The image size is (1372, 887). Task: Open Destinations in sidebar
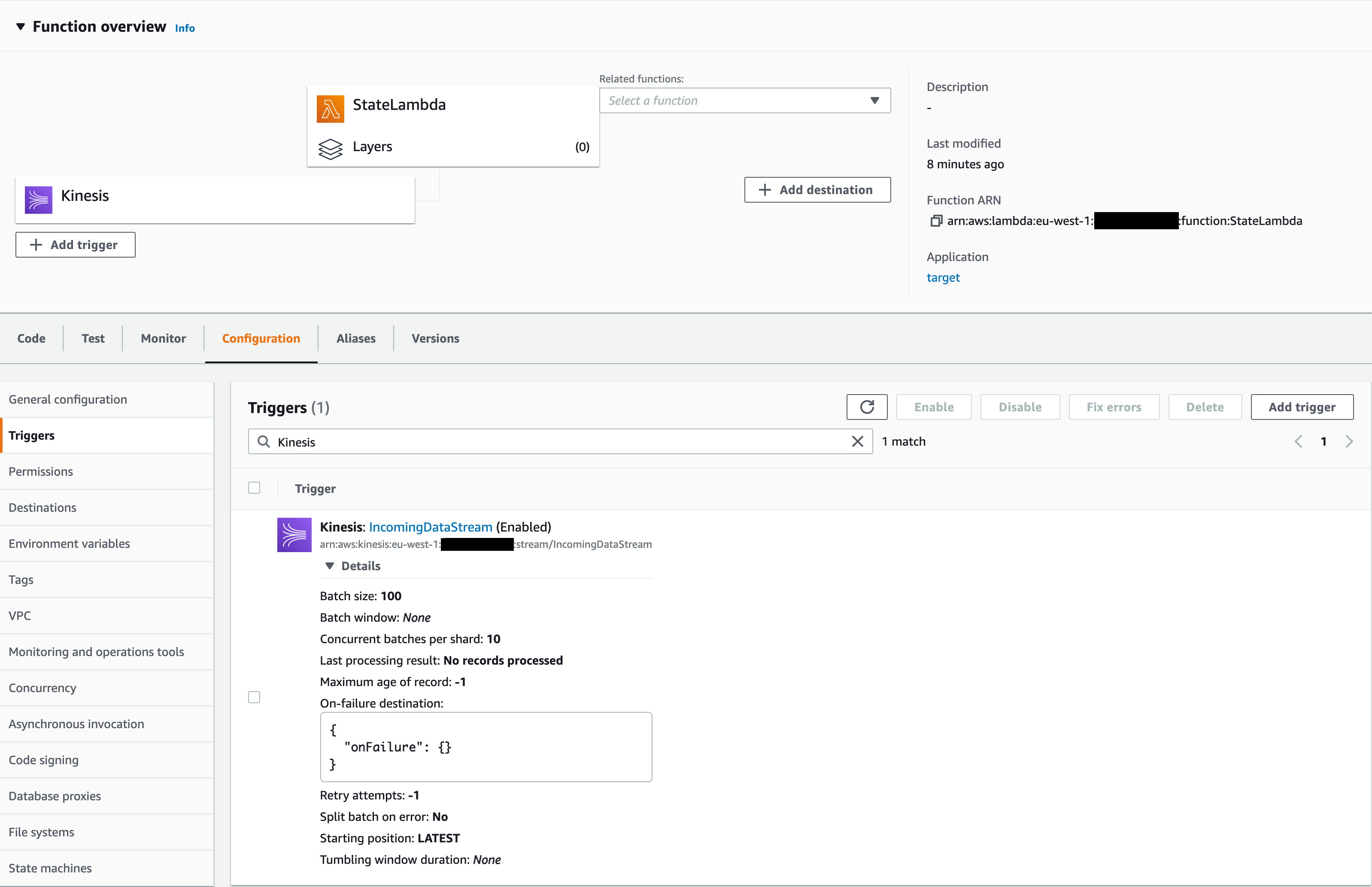click(106, 507)
